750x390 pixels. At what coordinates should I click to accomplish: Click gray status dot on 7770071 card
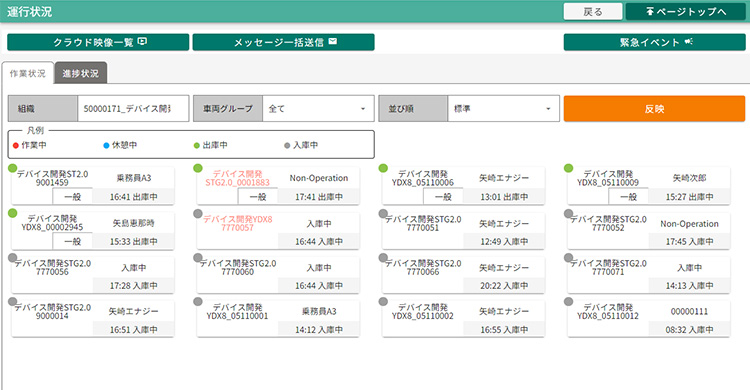(x=568, y=257)
